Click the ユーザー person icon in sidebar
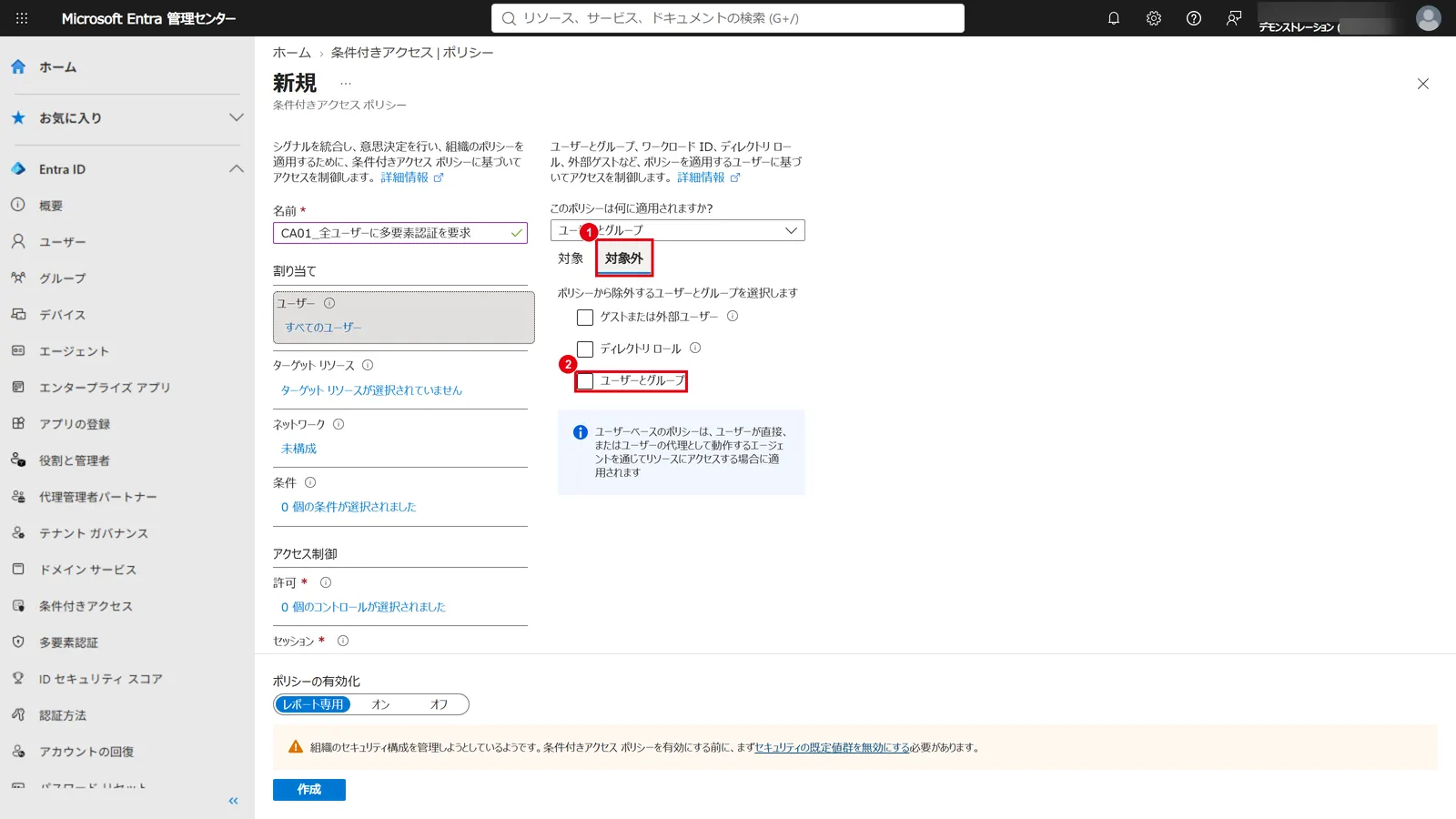 tap(18, 241)
